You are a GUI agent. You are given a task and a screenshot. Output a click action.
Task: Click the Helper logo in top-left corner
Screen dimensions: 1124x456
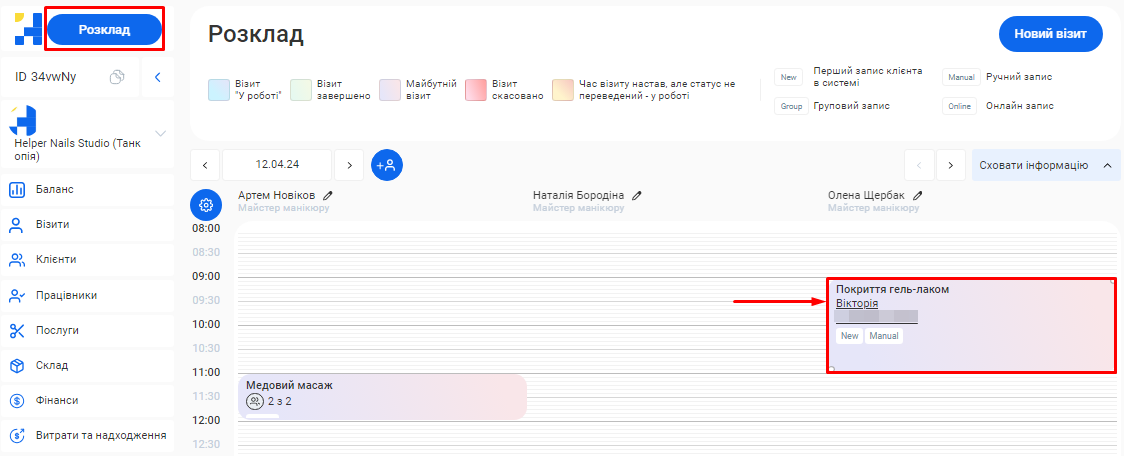coord(28,29)
